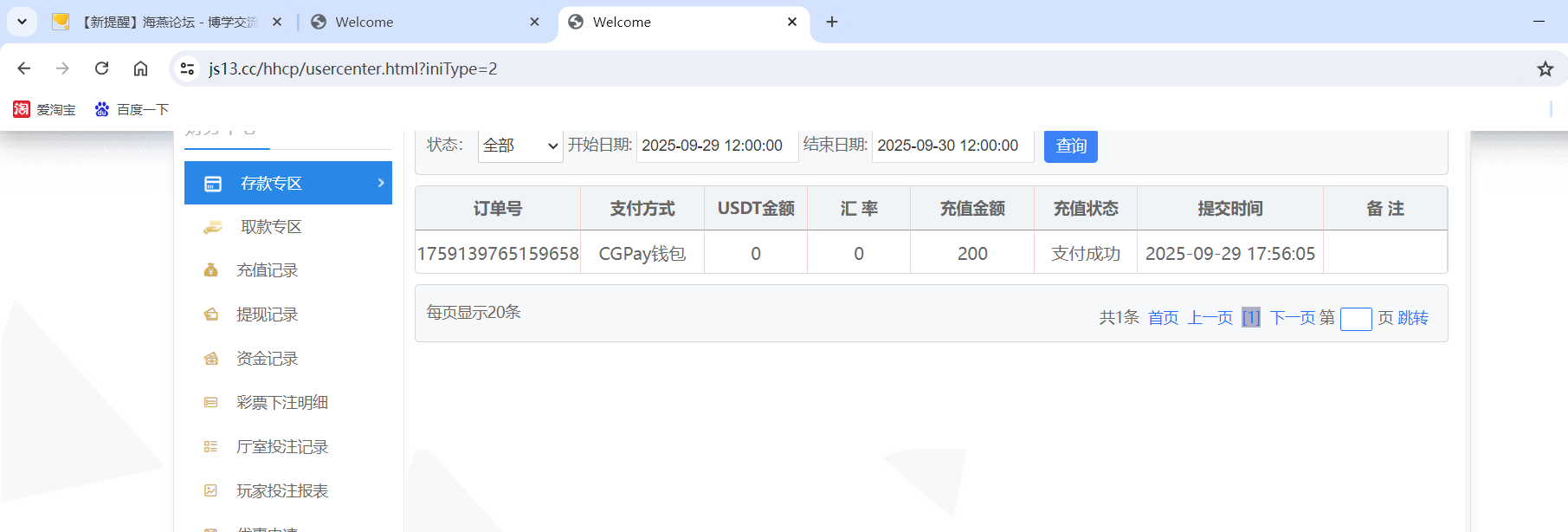
Task: Click the 开始日期 date field
Action: [717, 146]
